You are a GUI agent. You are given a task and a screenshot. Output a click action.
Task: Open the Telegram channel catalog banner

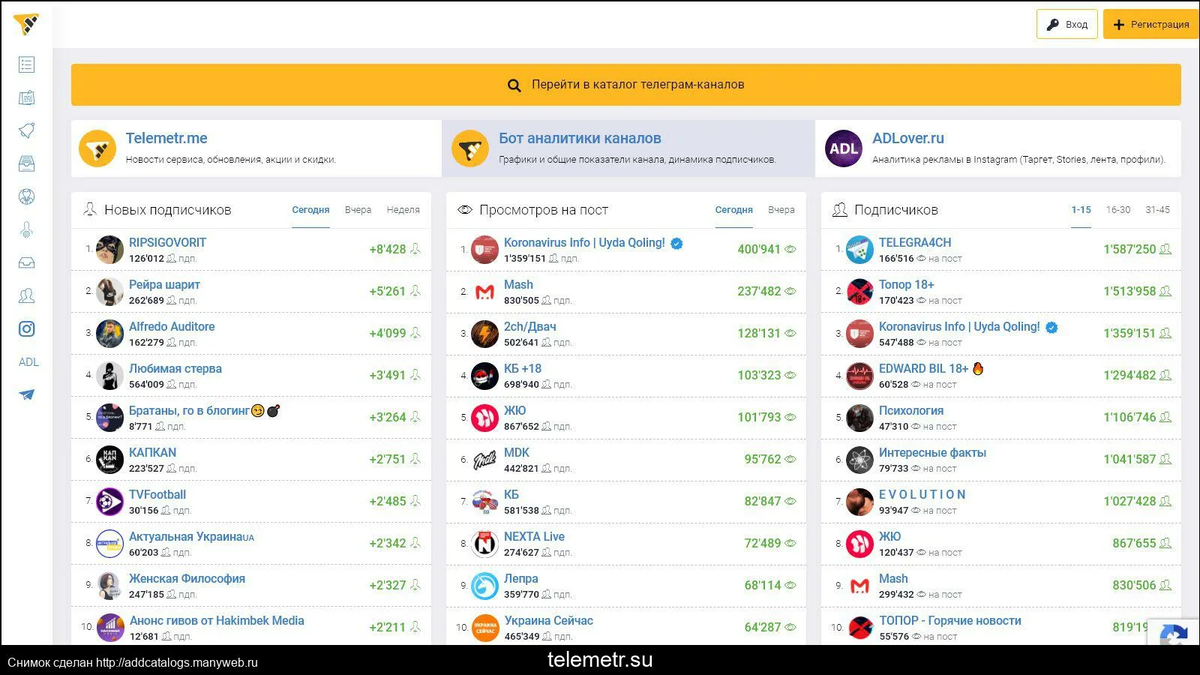626,85
